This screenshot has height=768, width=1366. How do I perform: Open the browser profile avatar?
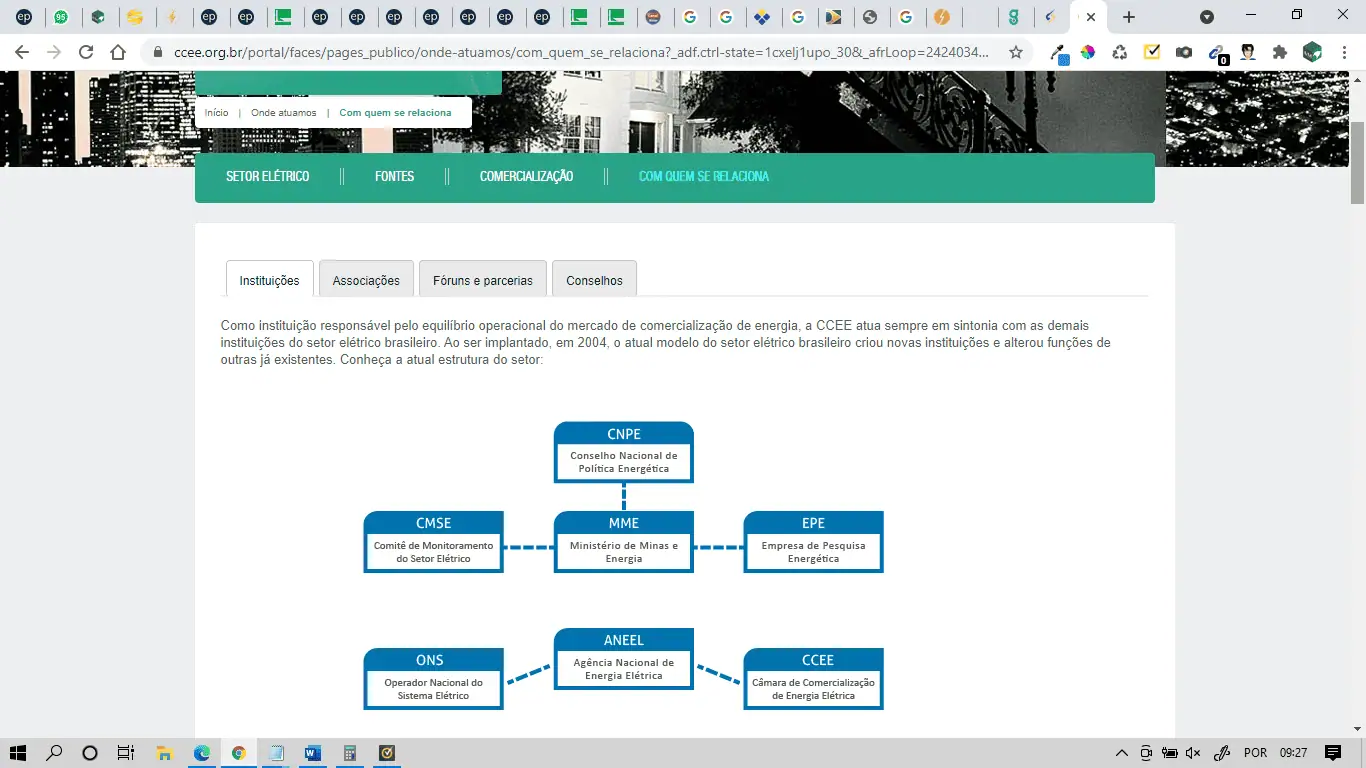[1312, 52]
